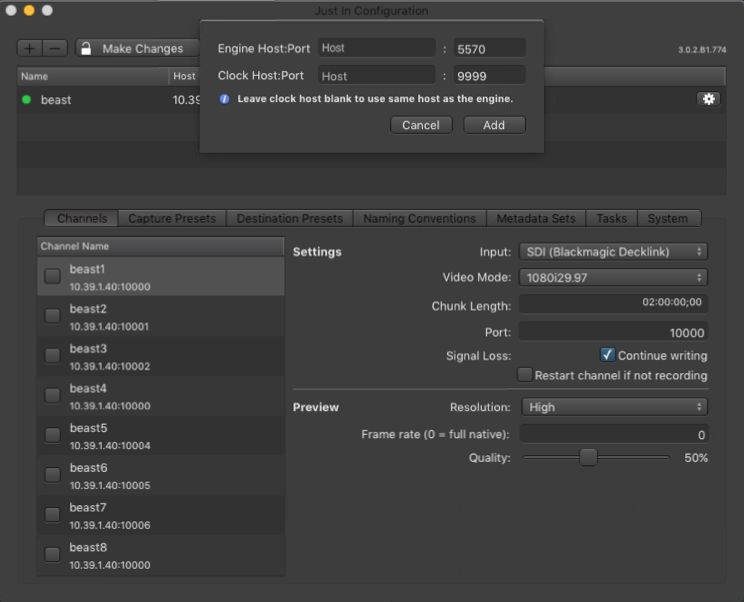
Task: Click the Port field showing 10000
Action: point(614,332)
